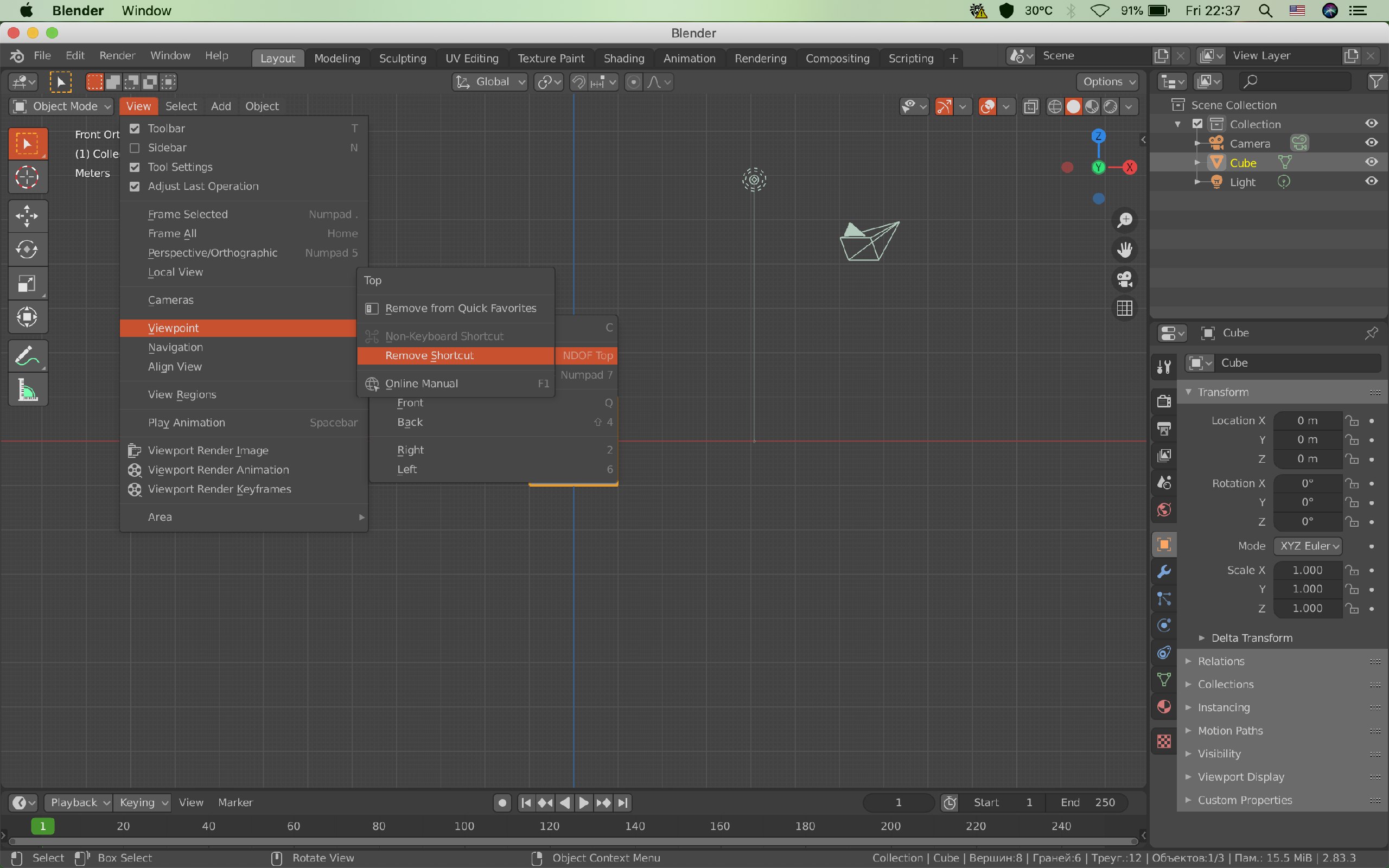Select the Move tool

tap(27, 216)
